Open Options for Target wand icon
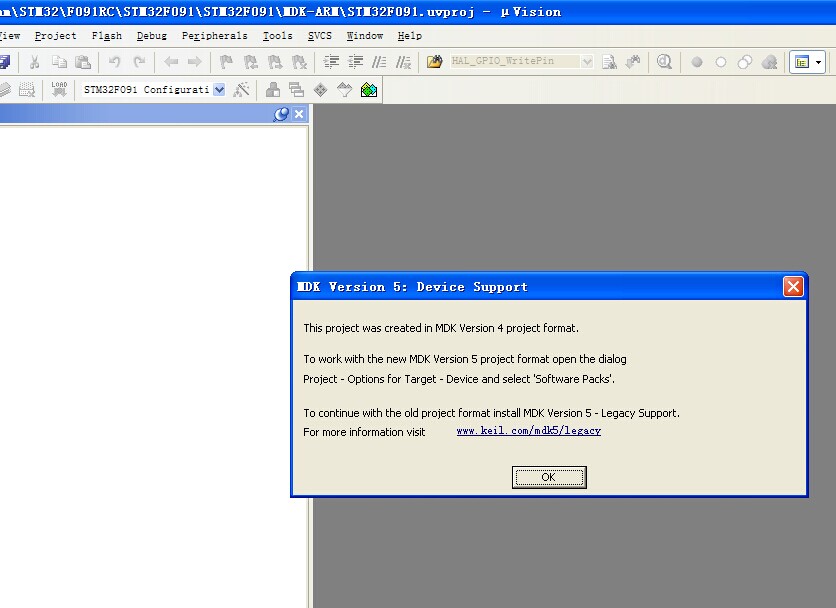The height and width of the screenshot is (608, 836). pyautogui.click(x=241, y=90)
